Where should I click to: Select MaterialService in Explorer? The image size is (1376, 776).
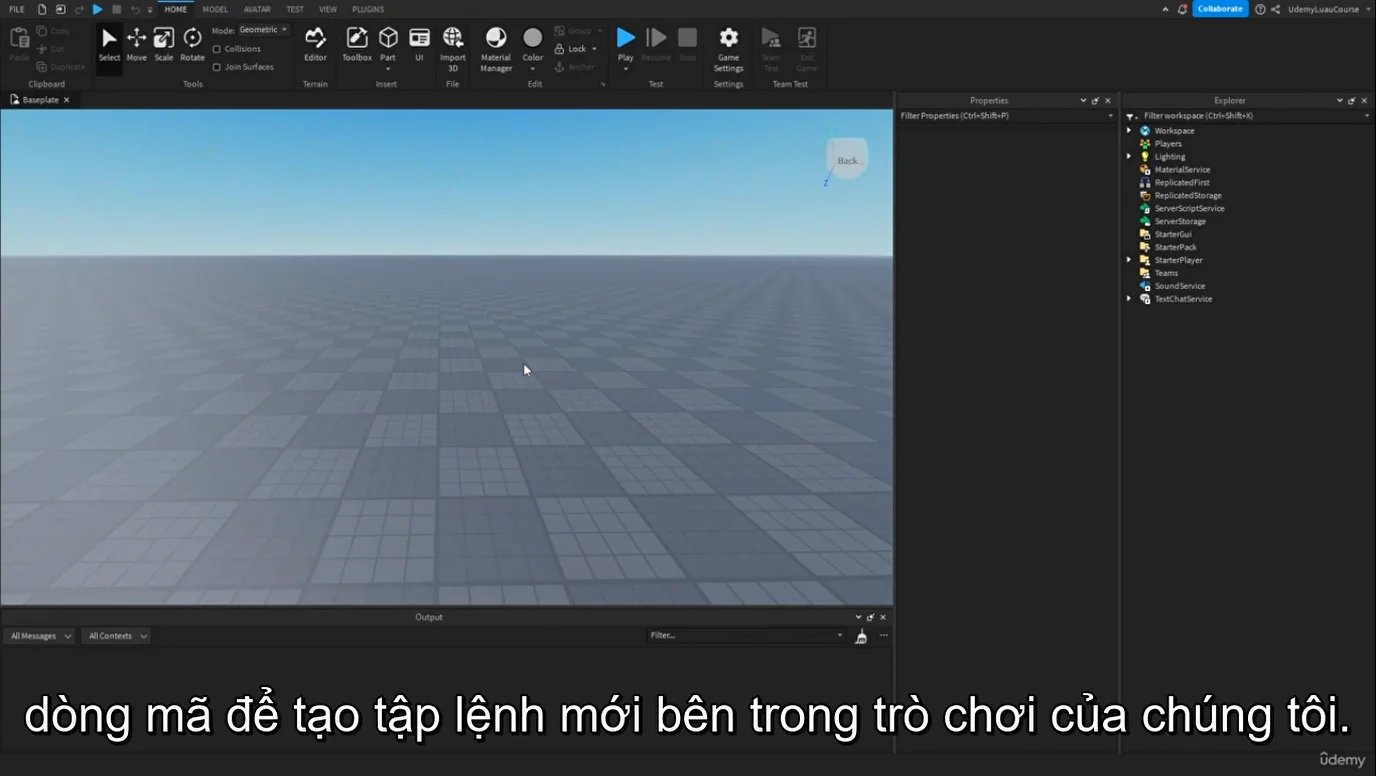tap(1182, 170)
